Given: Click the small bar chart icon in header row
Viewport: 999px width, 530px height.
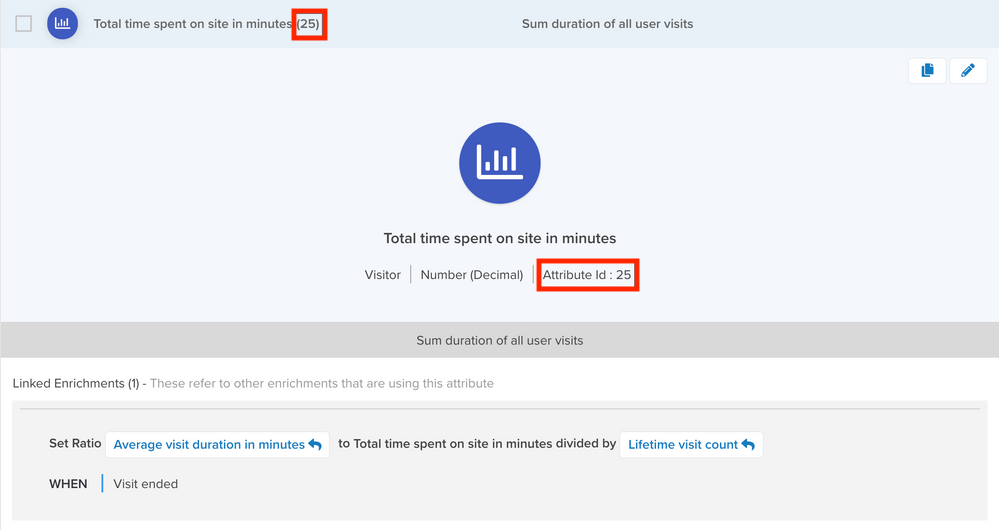Looking at the screenshot, I should (x=63, y=23).
